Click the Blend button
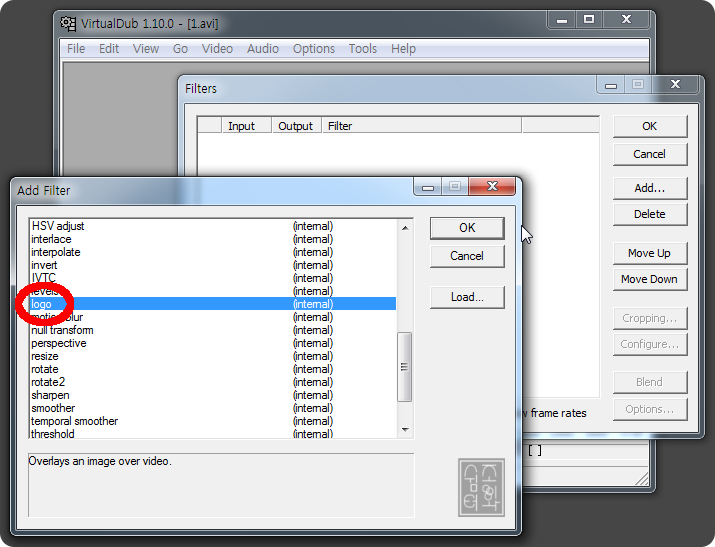Screen dimensions: 715x547 pyautogui.click(x=650, y=382)
